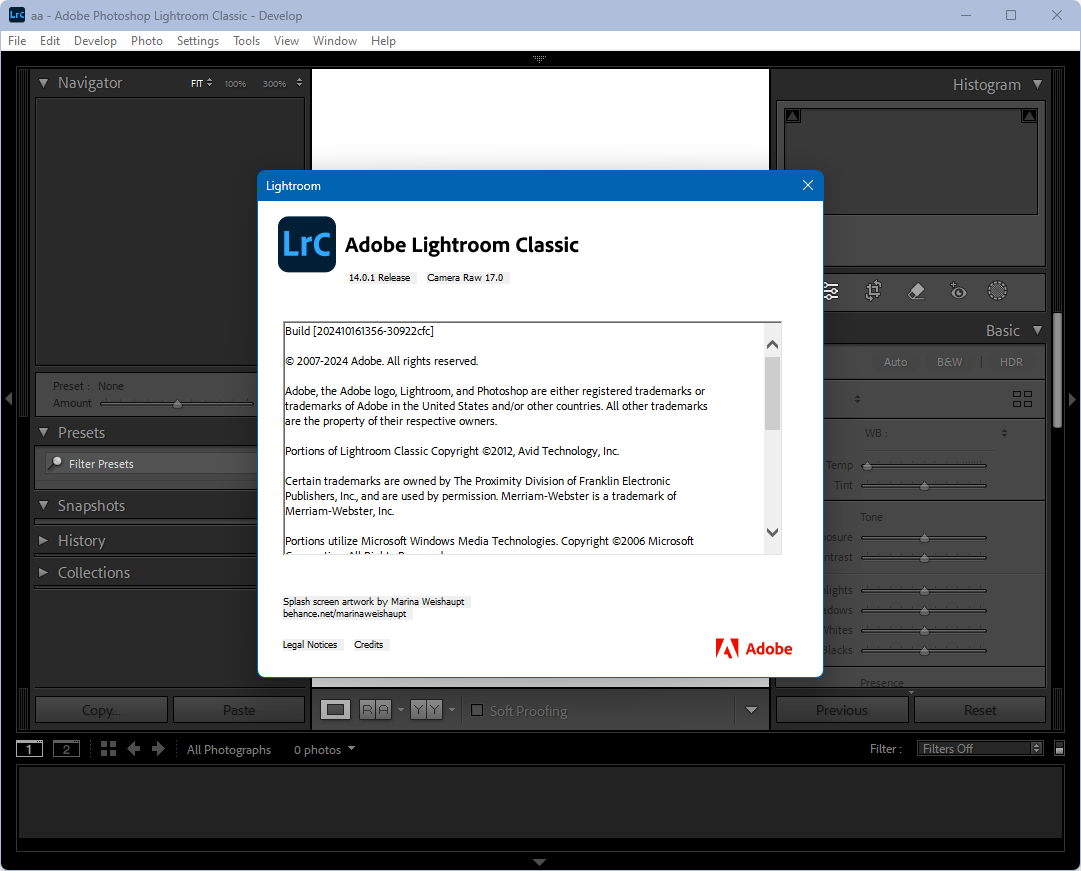The height and width of the screenshot is (871, 1081).
Task: Click the Auto tone button
Action: click(896, 362)
